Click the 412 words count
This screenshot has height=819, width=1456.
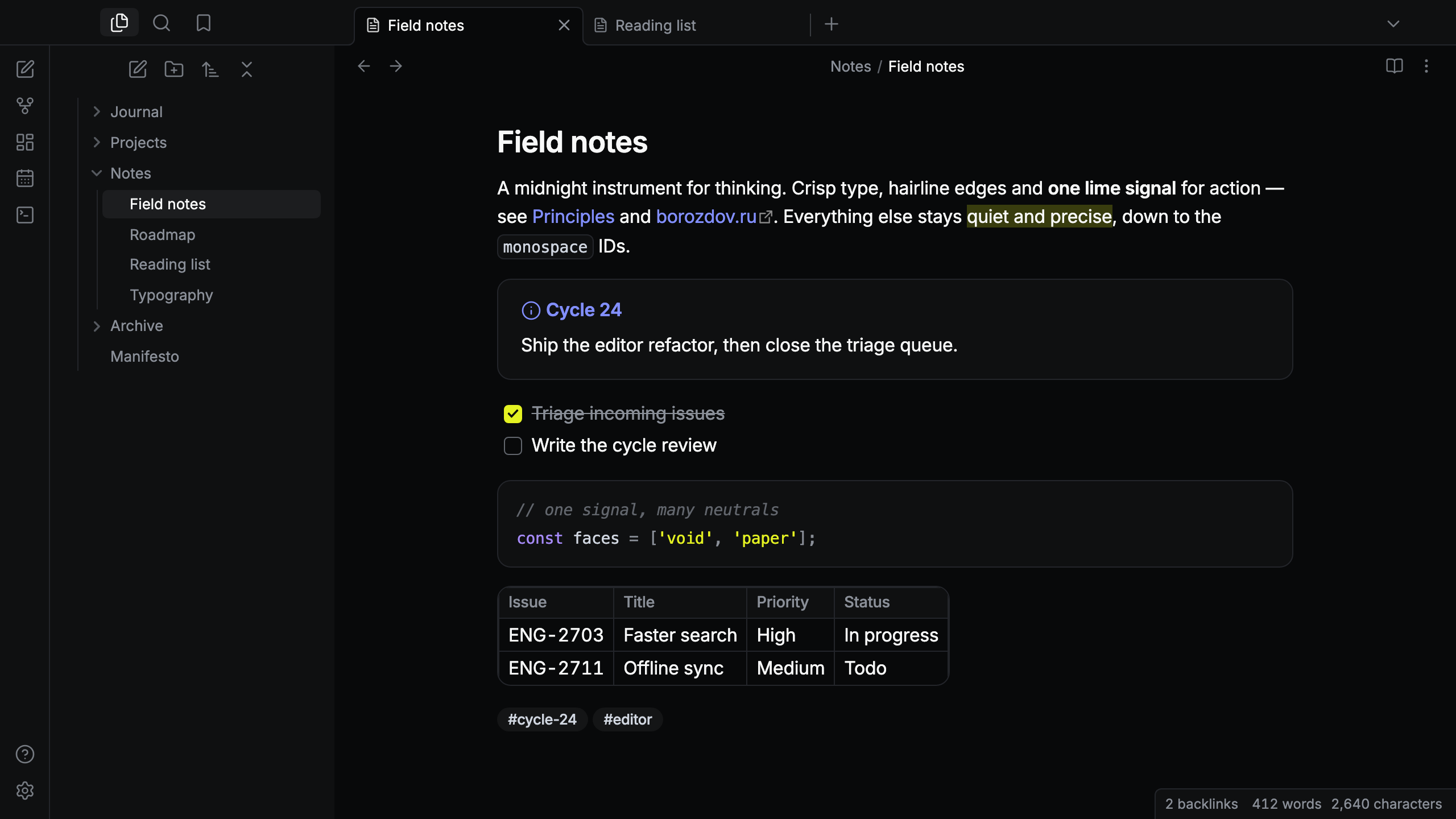pos(1287,804)
